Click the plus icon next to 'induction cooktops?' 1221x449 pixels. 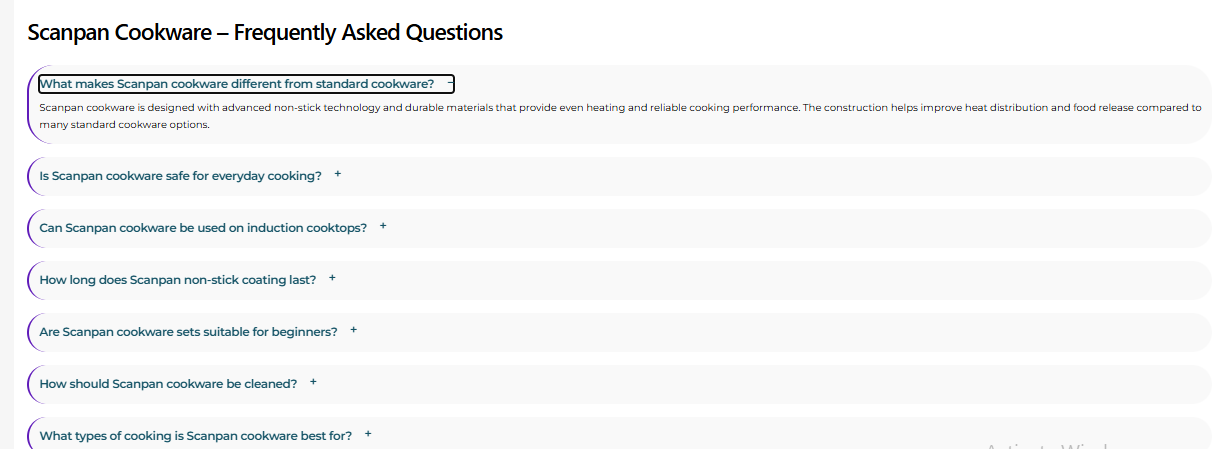pos(383,226)
